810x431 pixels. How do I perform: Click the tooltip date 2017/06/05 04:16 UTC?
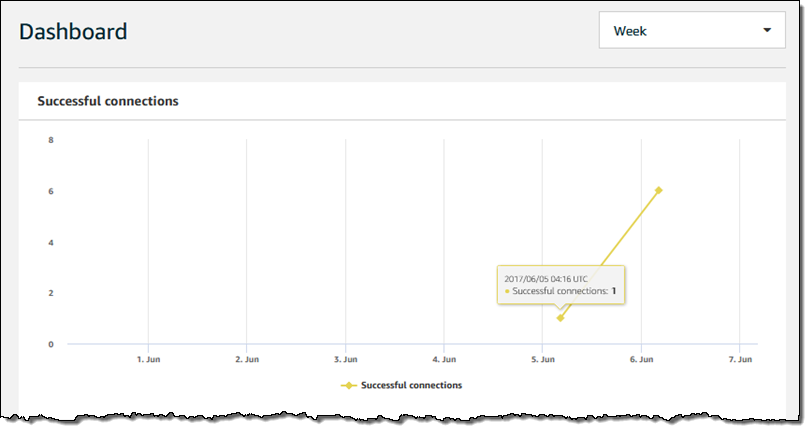click(546, 276)
